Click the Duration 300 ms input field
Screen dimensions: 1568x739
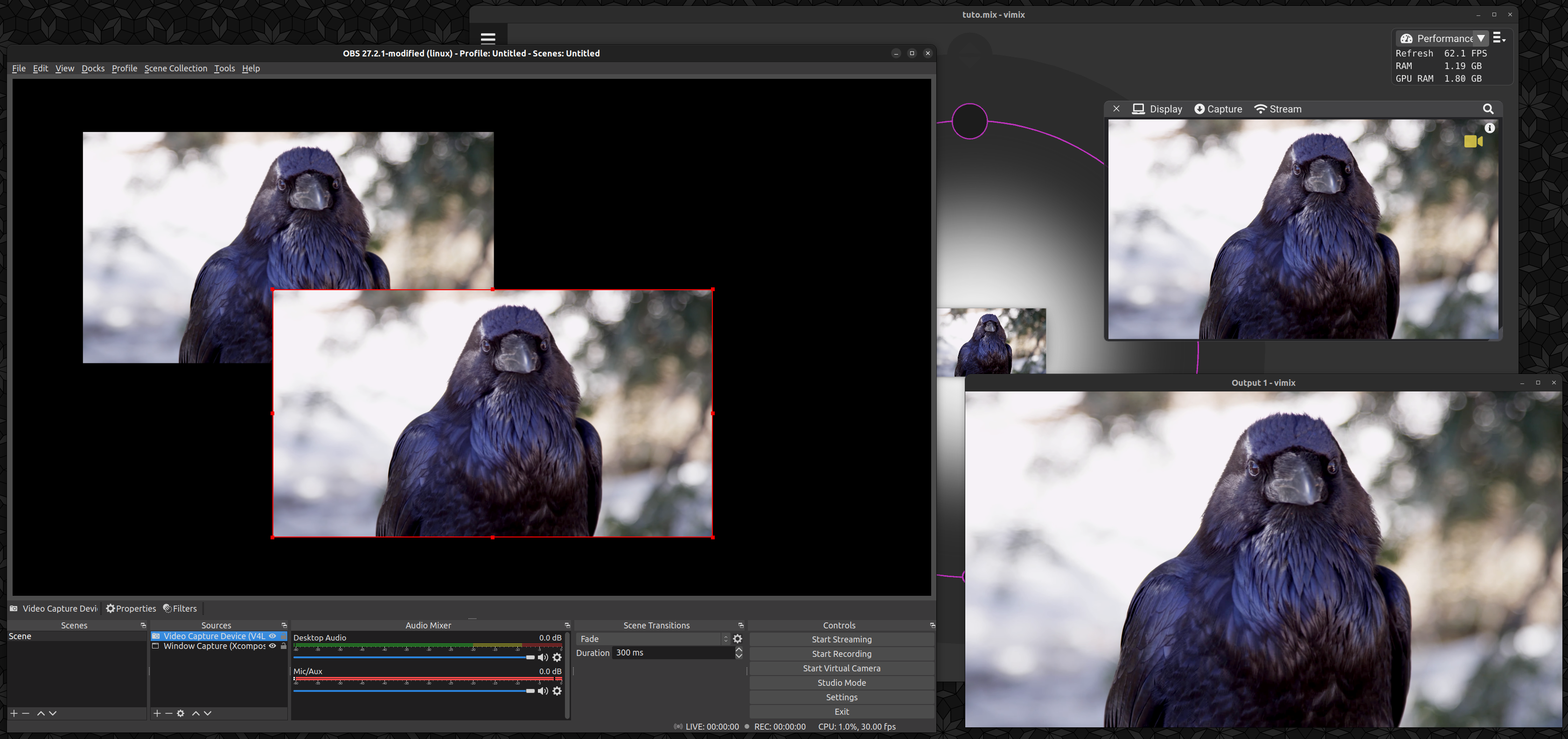coord(673,653)
